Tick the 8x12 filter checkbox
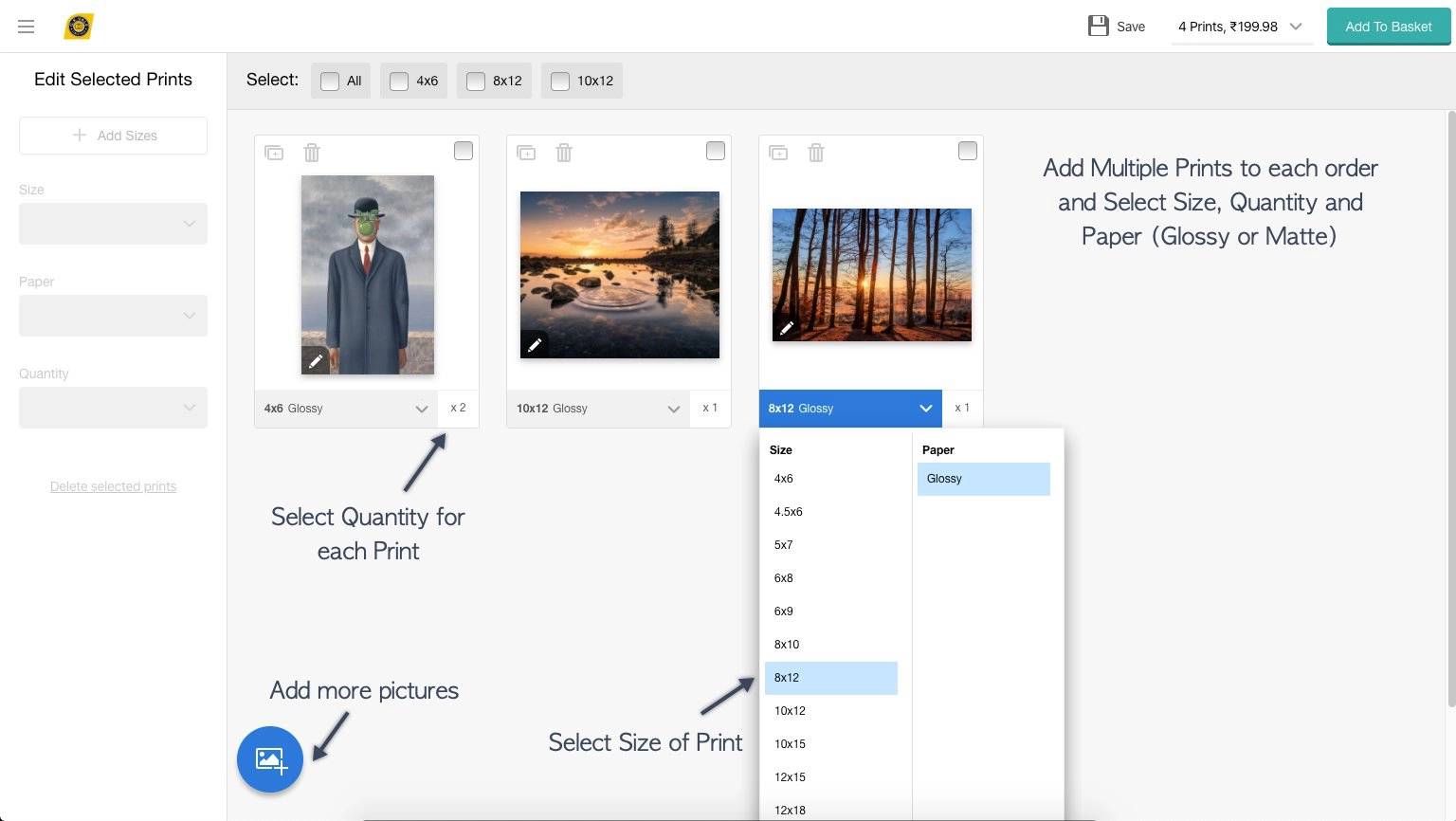Image resolution: width=1456 pixels, height=821 pixels. (476, 82)
